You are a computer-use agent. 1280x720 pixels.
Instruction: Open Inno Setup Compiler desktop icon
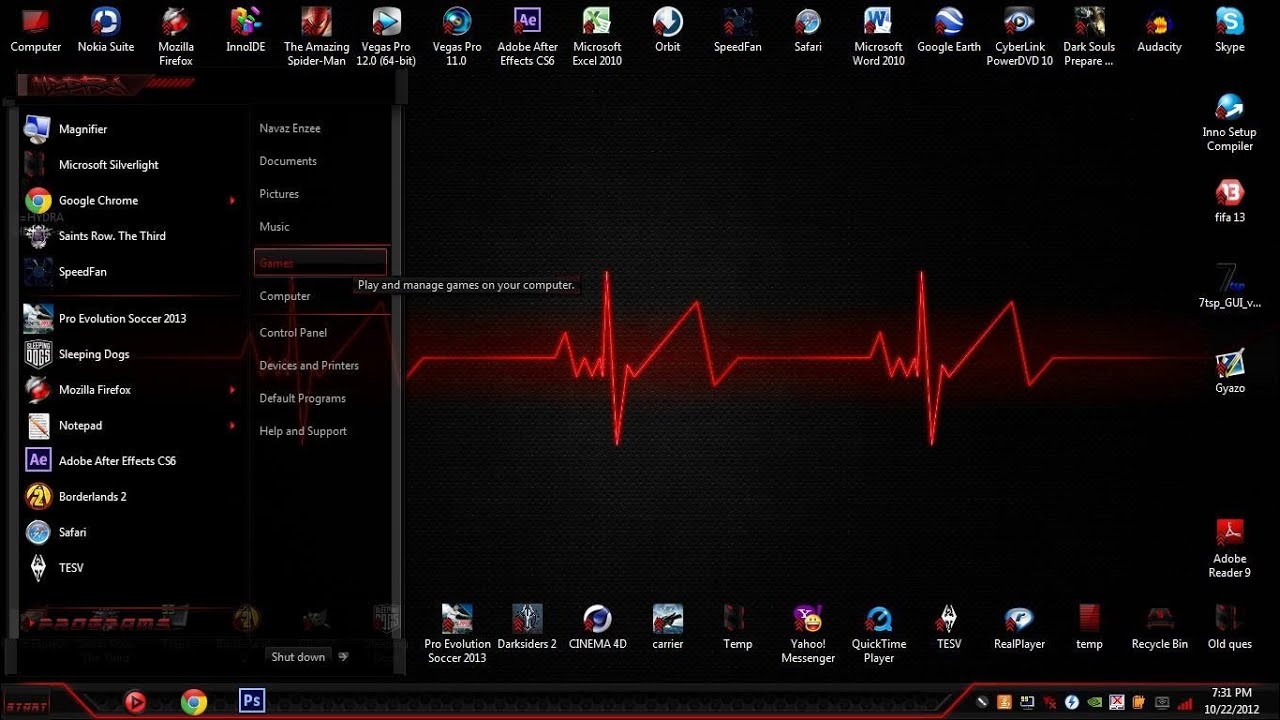1230,122
